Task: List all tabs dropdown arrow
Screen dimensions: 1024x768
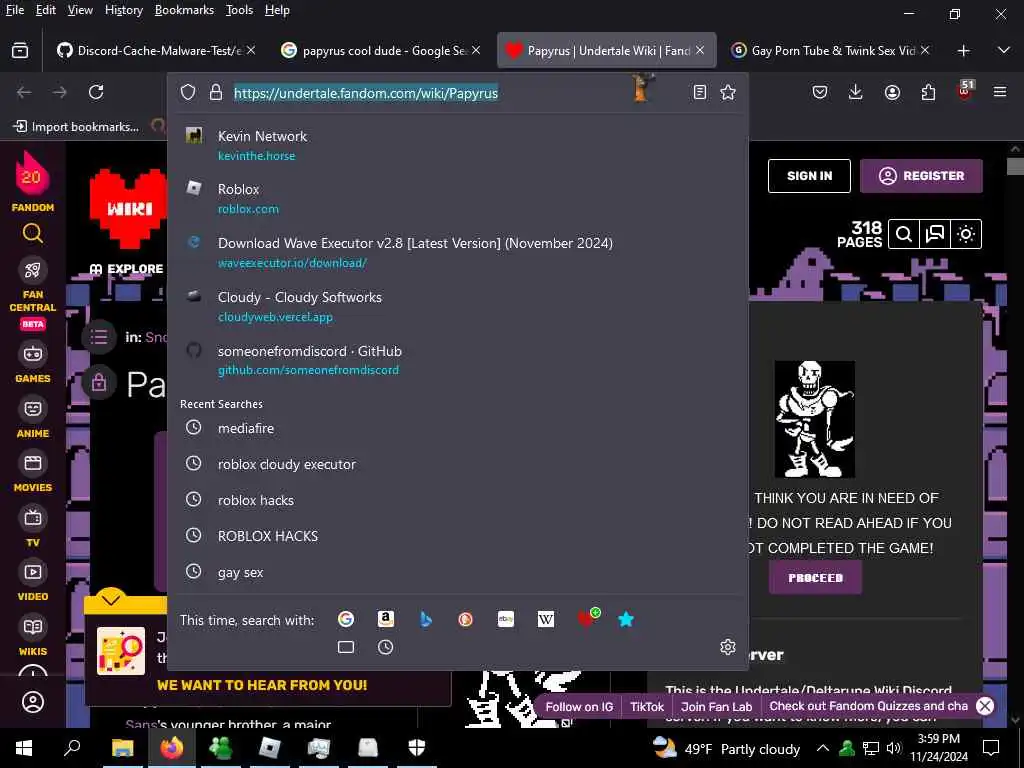Action: point(1004,50)
